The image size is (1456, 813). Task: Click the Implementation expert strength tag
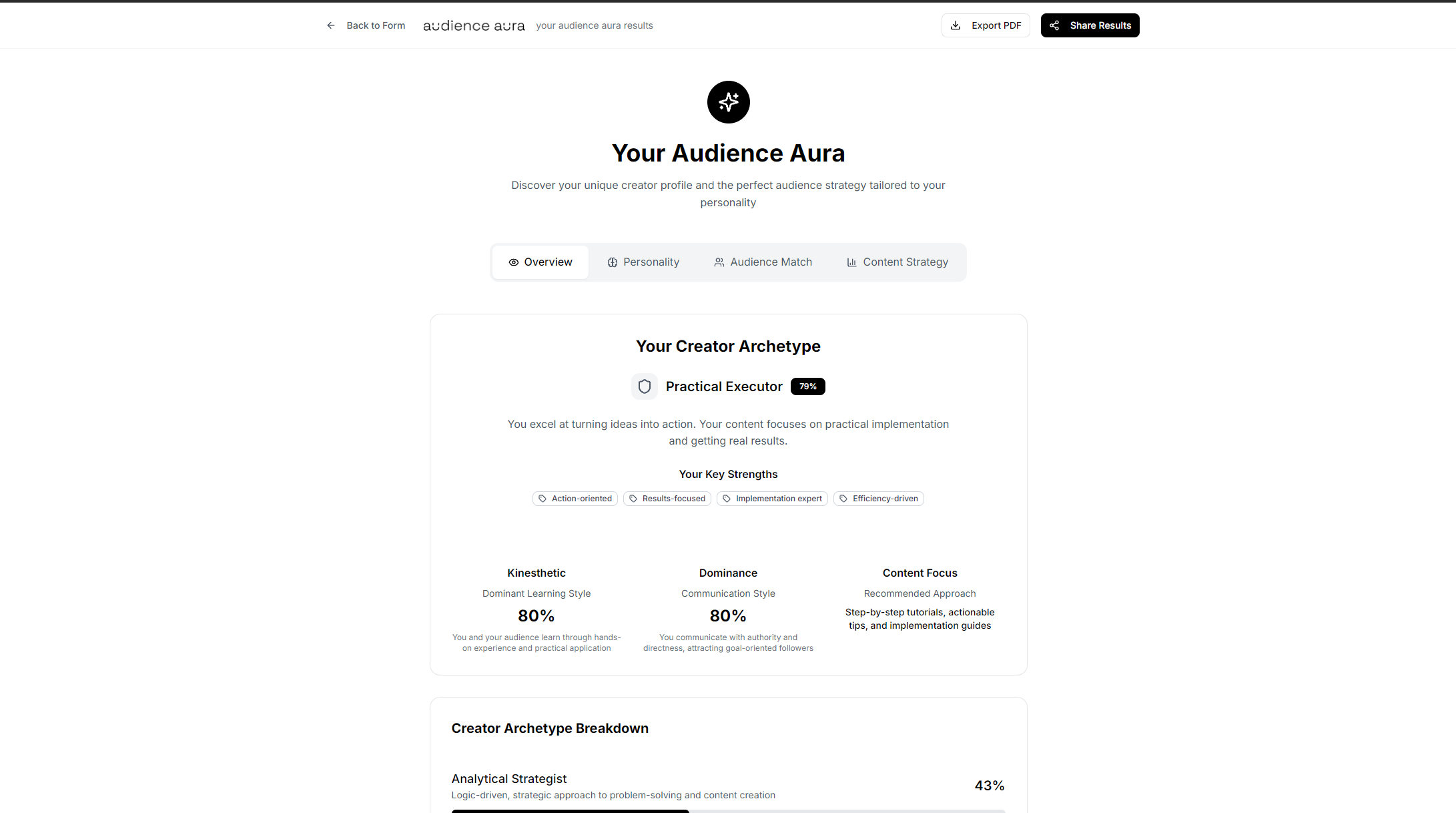pyautogui.click(x=772, y=499)
